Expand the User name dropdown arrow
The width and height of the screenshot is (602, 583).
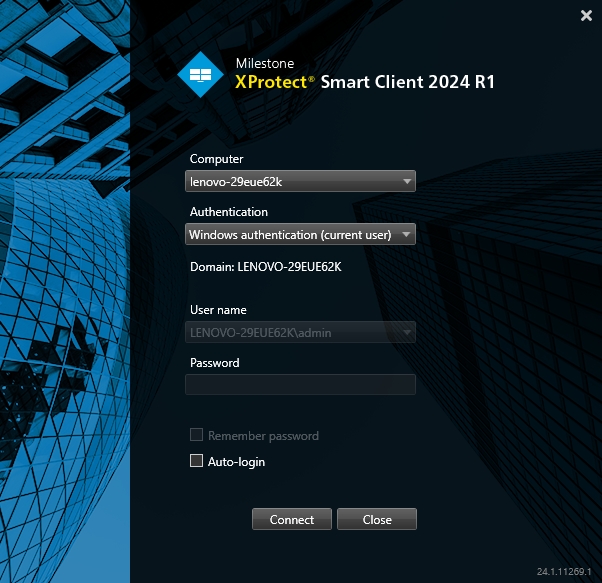pyautogui.click(x=406, y=331)
